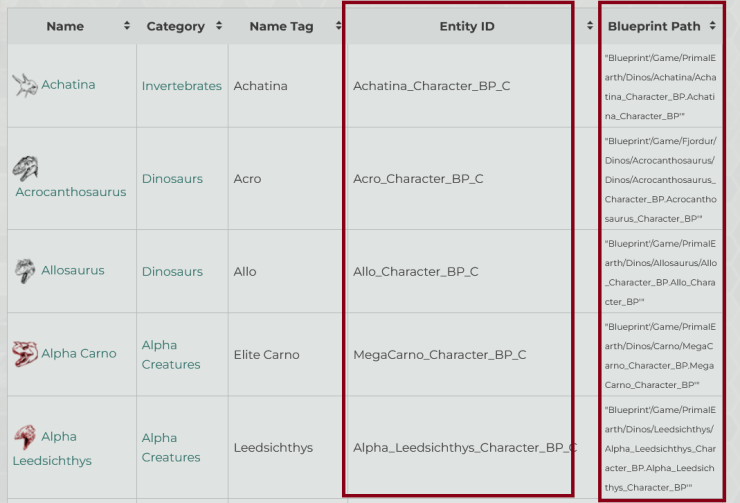This screenshot has height=503, width=740.
Task: Open Acrocanthosaurus's Dinosaurs category link
Action: click(x=172, y=179)
